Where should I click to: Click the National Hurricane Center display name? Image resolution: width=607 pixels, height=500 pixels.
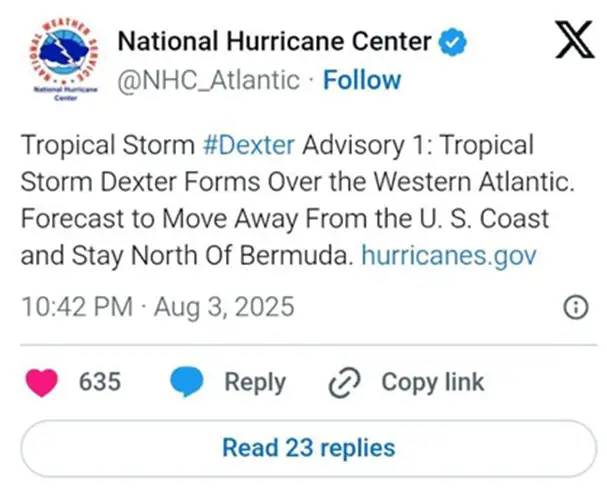pos(274,41)
